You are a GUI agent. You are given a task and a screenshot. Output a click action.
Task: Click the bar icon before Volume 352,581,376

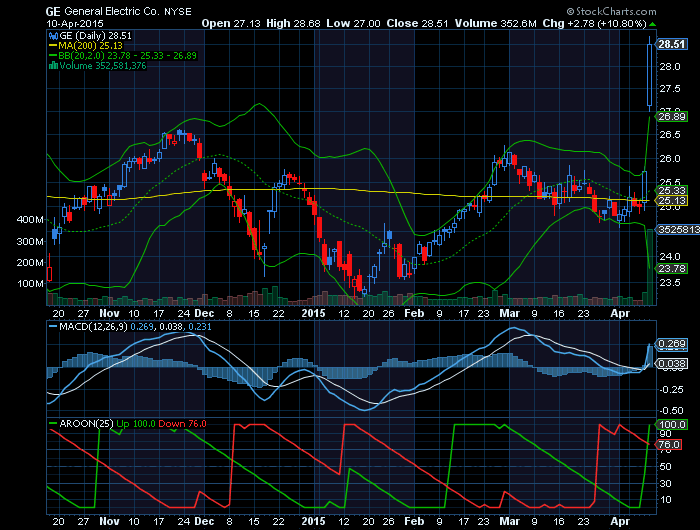coord(53,66)
